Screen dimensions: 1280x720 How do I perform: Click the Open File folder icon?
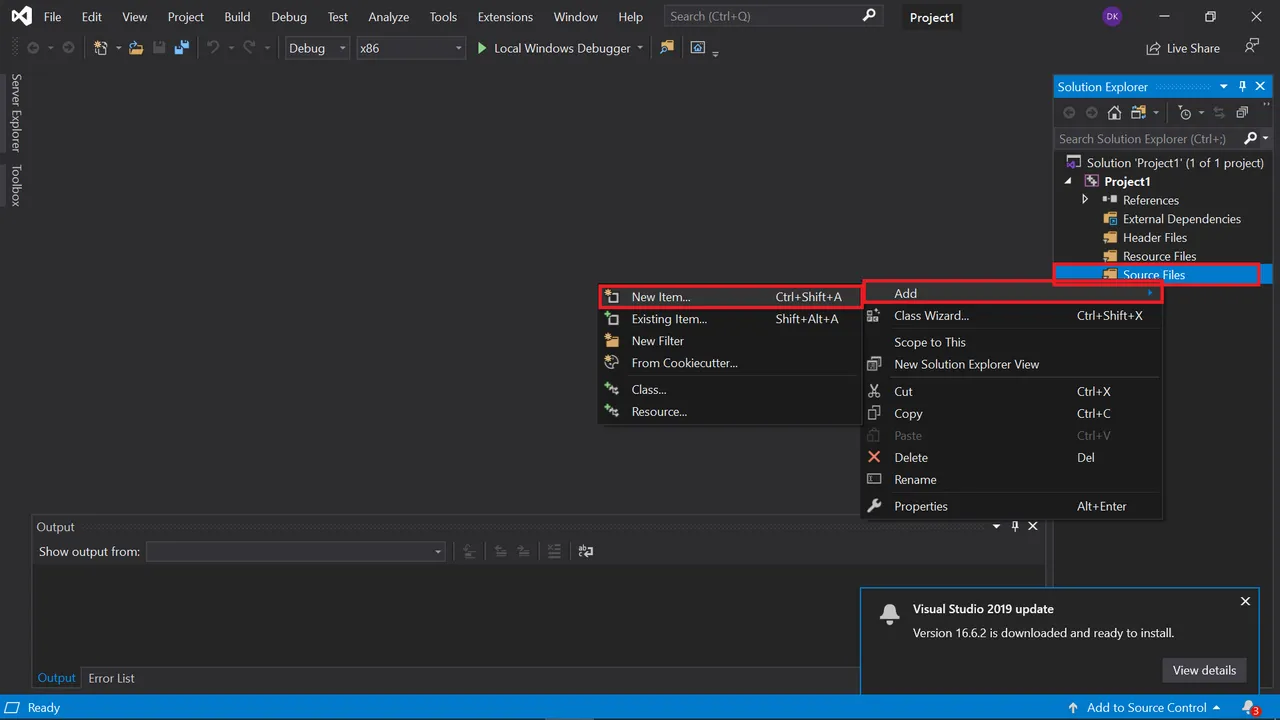click(x=136, y=48)
